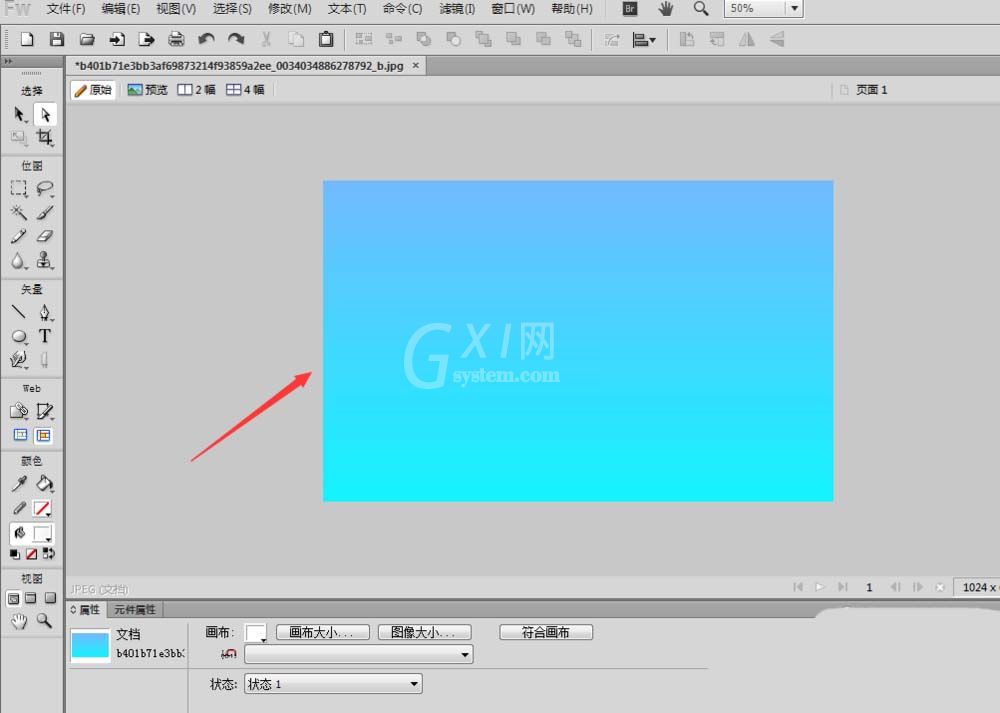Select the Blur tool
The height and width of the screenshot is (713, 1000).
click(19, 260)
